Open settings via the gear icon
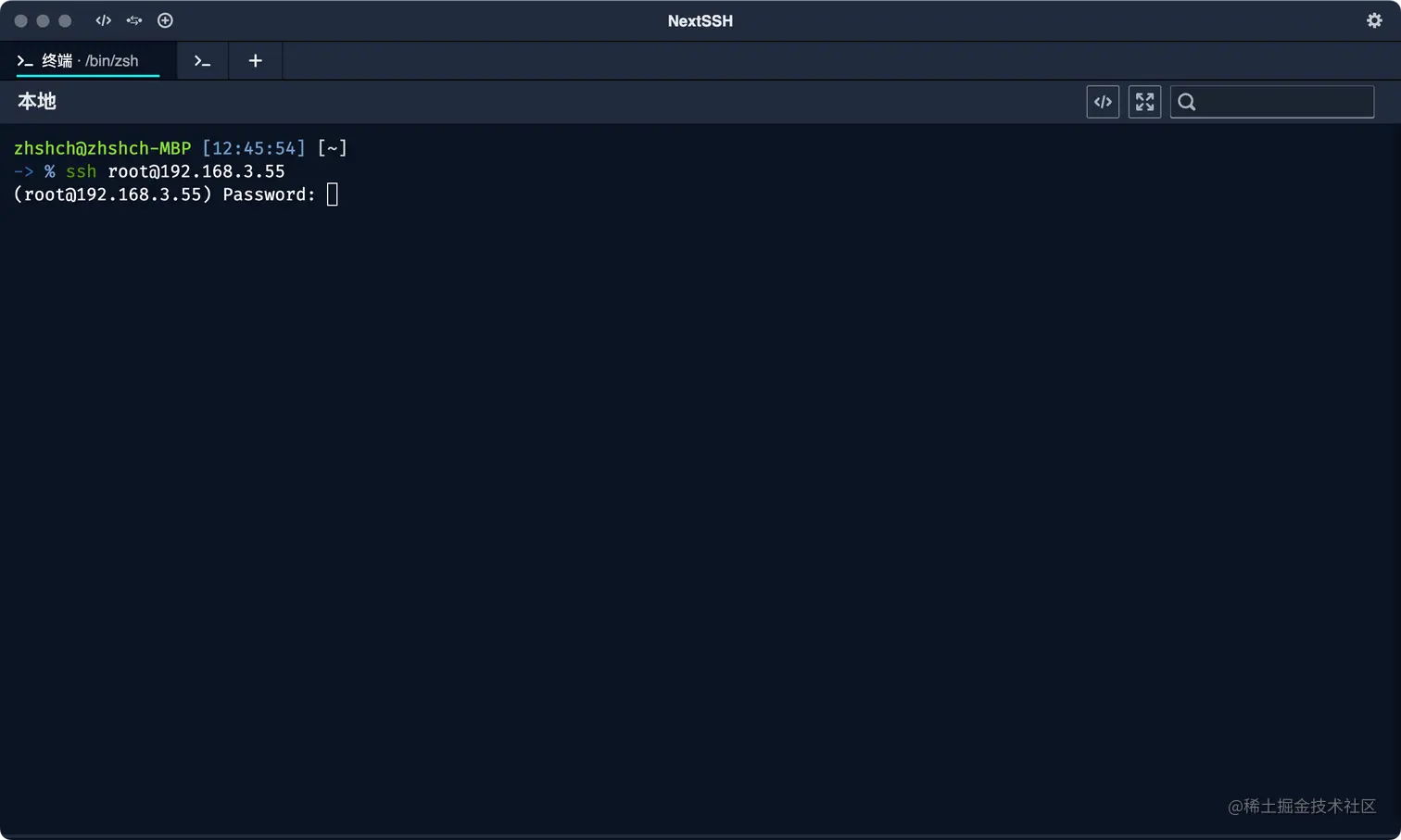 (x=1374, y=20)
